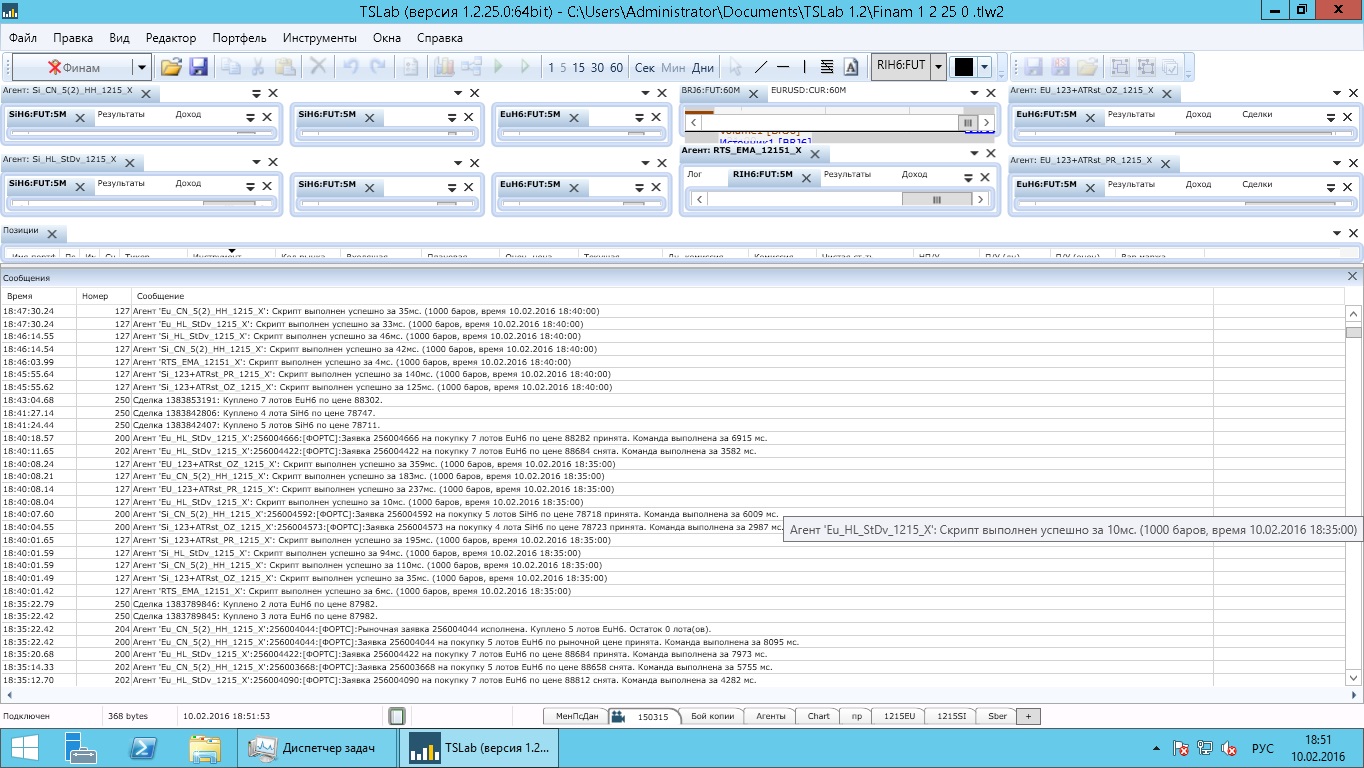Open the Портфель menu
1364x768 pixels.
click(x=239, y=38)
